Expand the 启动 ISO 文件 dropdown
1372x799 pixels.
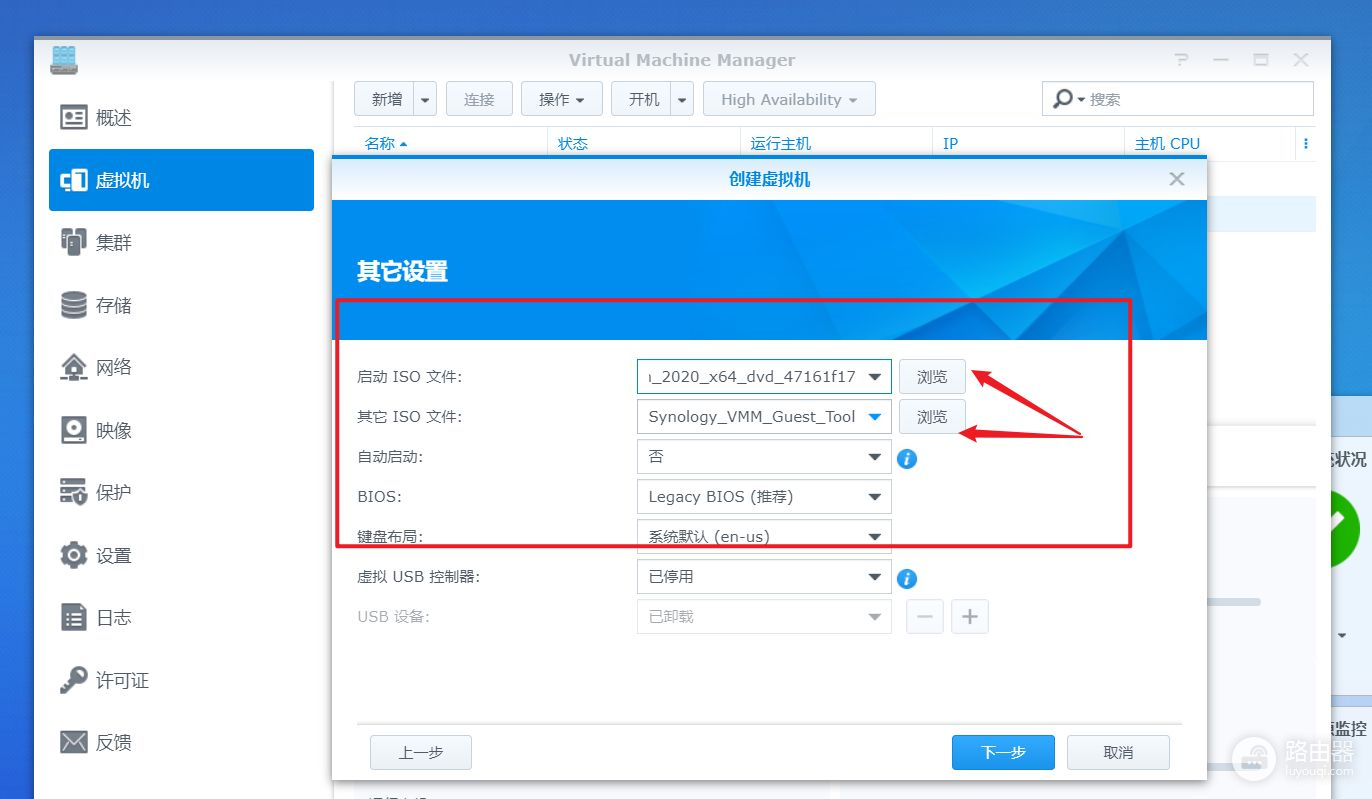[x=874, y=377]
